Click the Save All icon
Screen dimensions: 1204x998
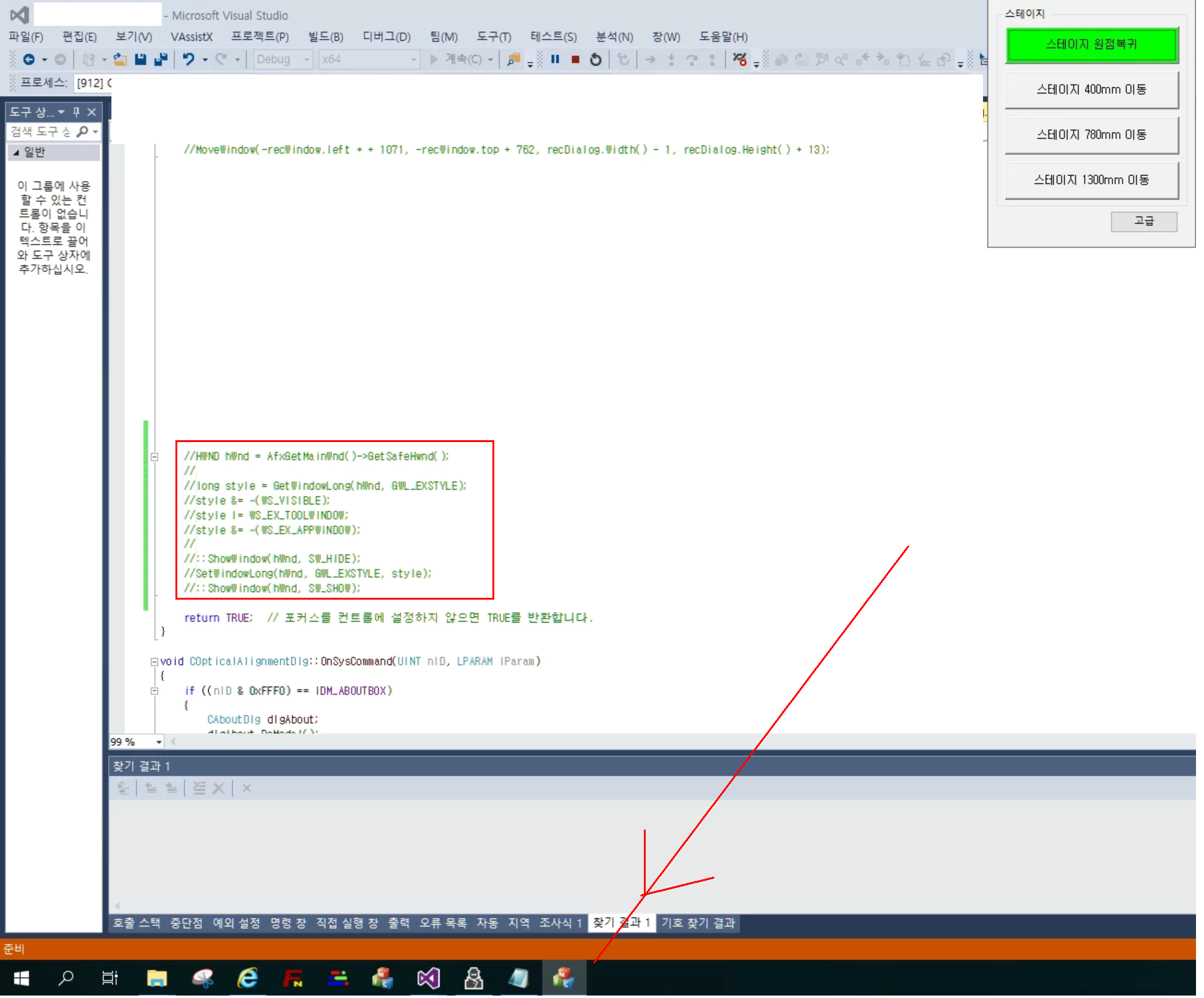[x=161, y=59]
